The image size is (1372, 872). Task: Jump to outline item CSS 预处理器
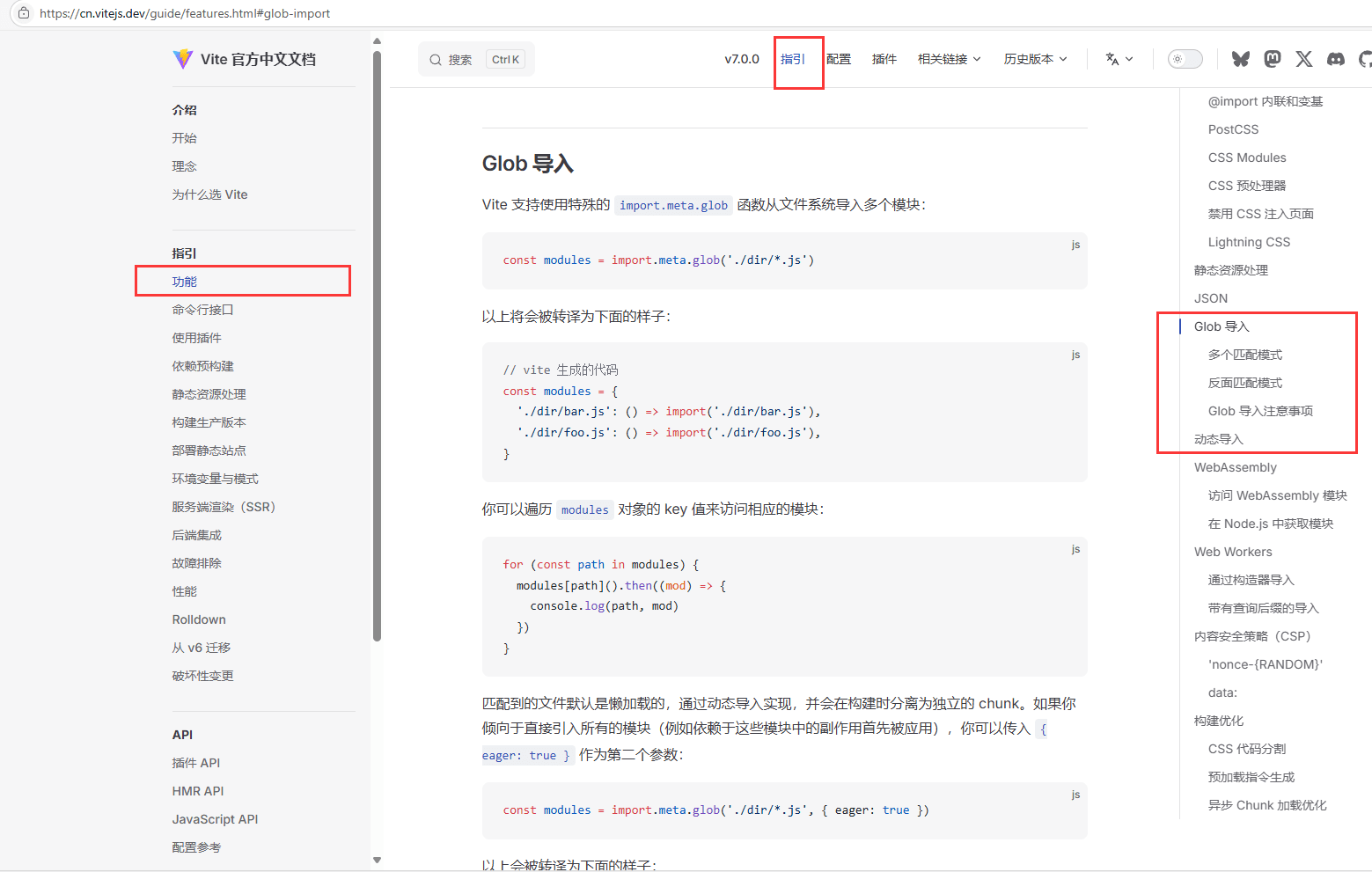tap(1247, 186)
